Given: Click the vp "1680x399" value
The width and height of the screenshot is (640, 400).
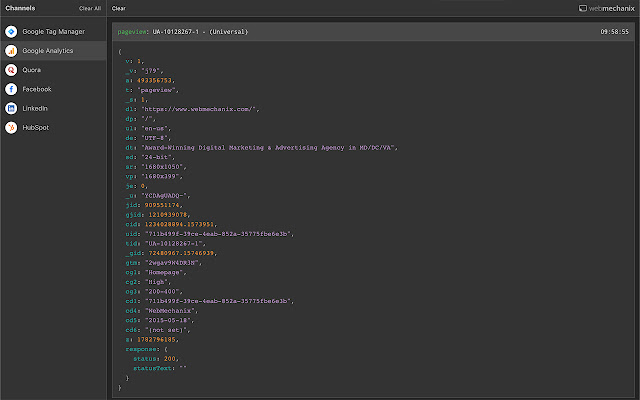Looking at the screenshot, I should [x=162, y=176].
